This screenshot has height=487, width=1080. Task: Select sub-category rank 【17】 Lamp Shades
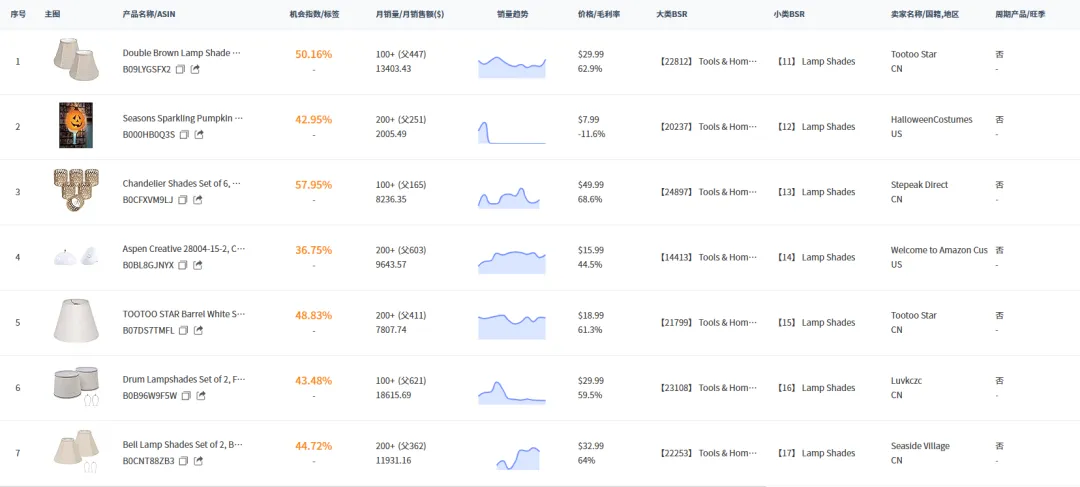[x=815, y=453]
